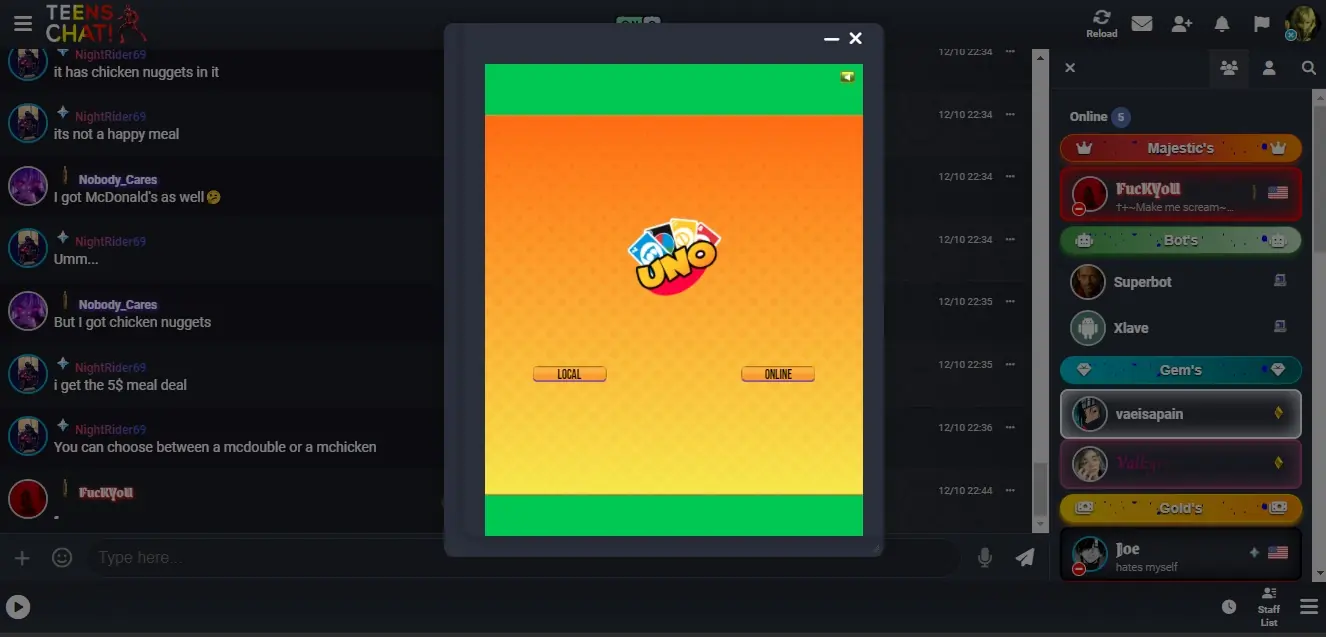Click the UNO logo
This screenshot has height=637, width=1326.
click(674, 256)
